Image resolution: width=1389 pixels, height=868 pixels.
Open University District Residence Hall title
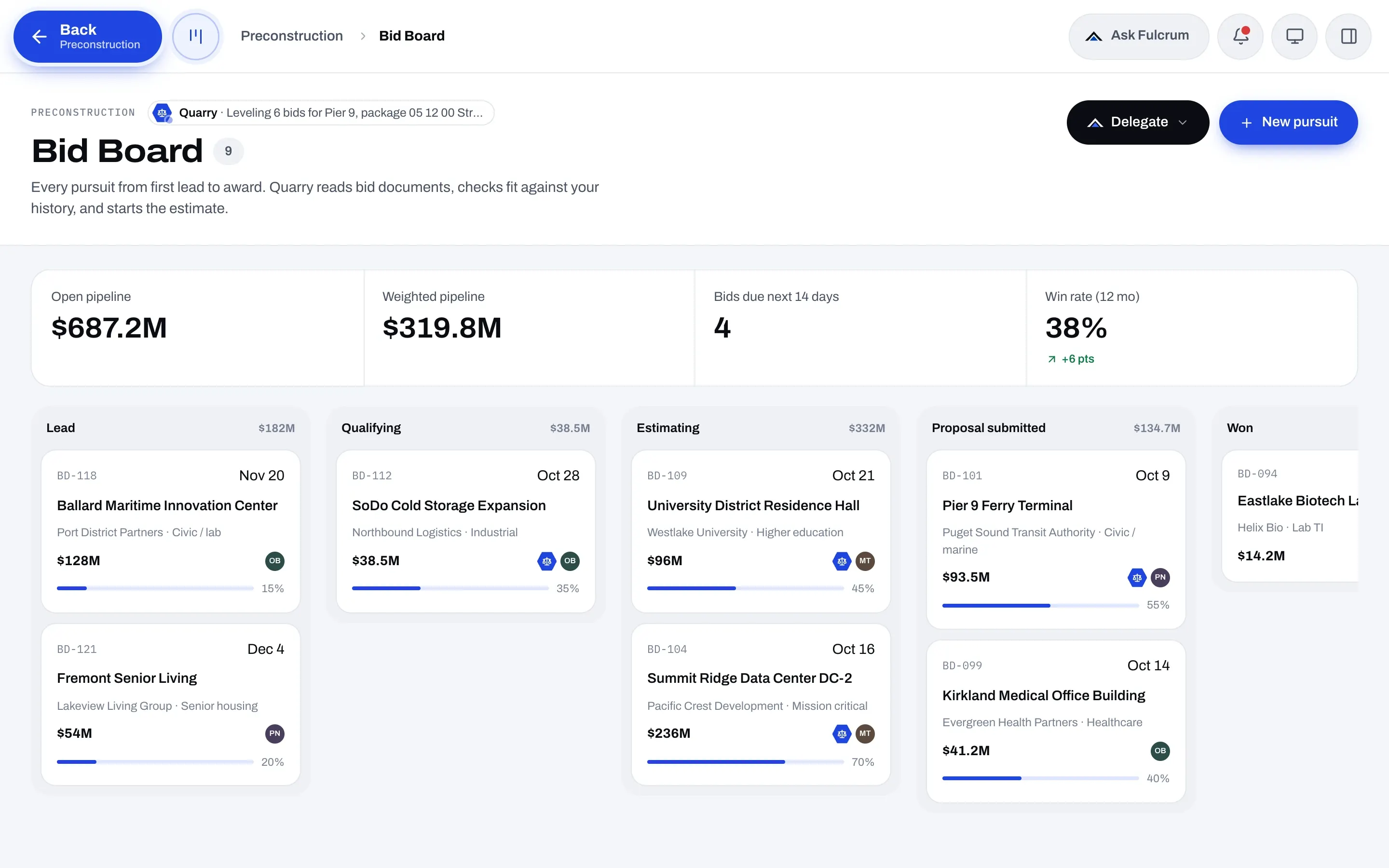click(753, 505)
